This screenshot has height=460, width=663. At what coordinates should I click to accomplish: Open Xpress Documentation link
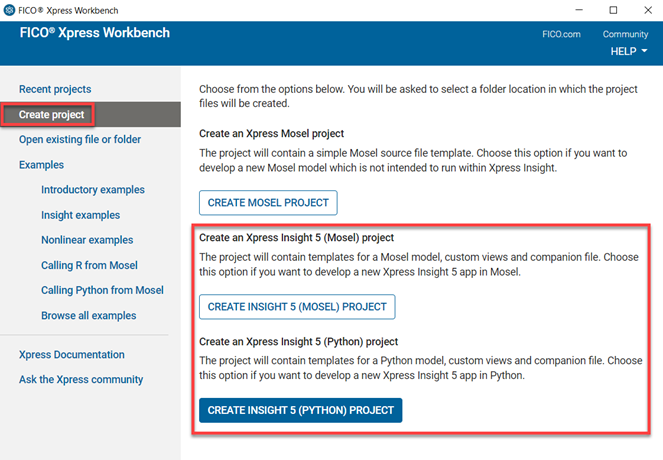click(72, 354)
